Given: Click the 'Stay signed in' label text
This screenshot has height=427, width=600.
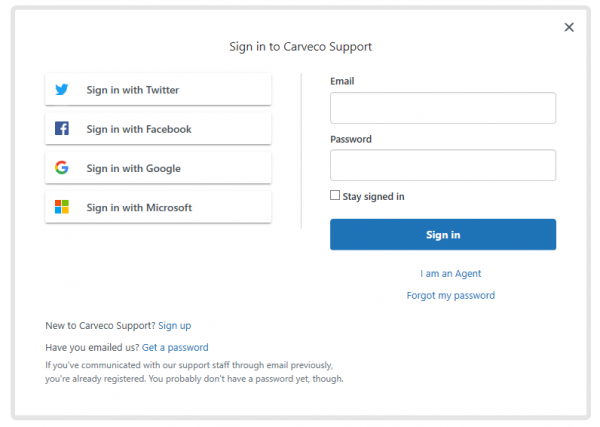Looking at the screenshot, I should tap(373, 197).
